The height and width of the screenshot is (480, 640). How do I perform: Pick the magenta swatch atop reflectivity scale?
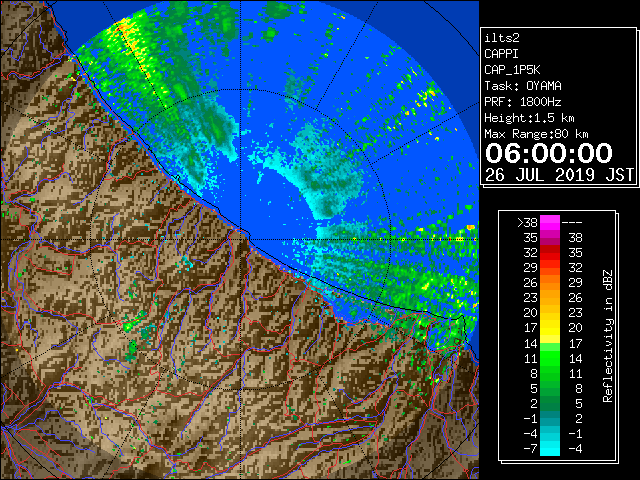(550, 223)
